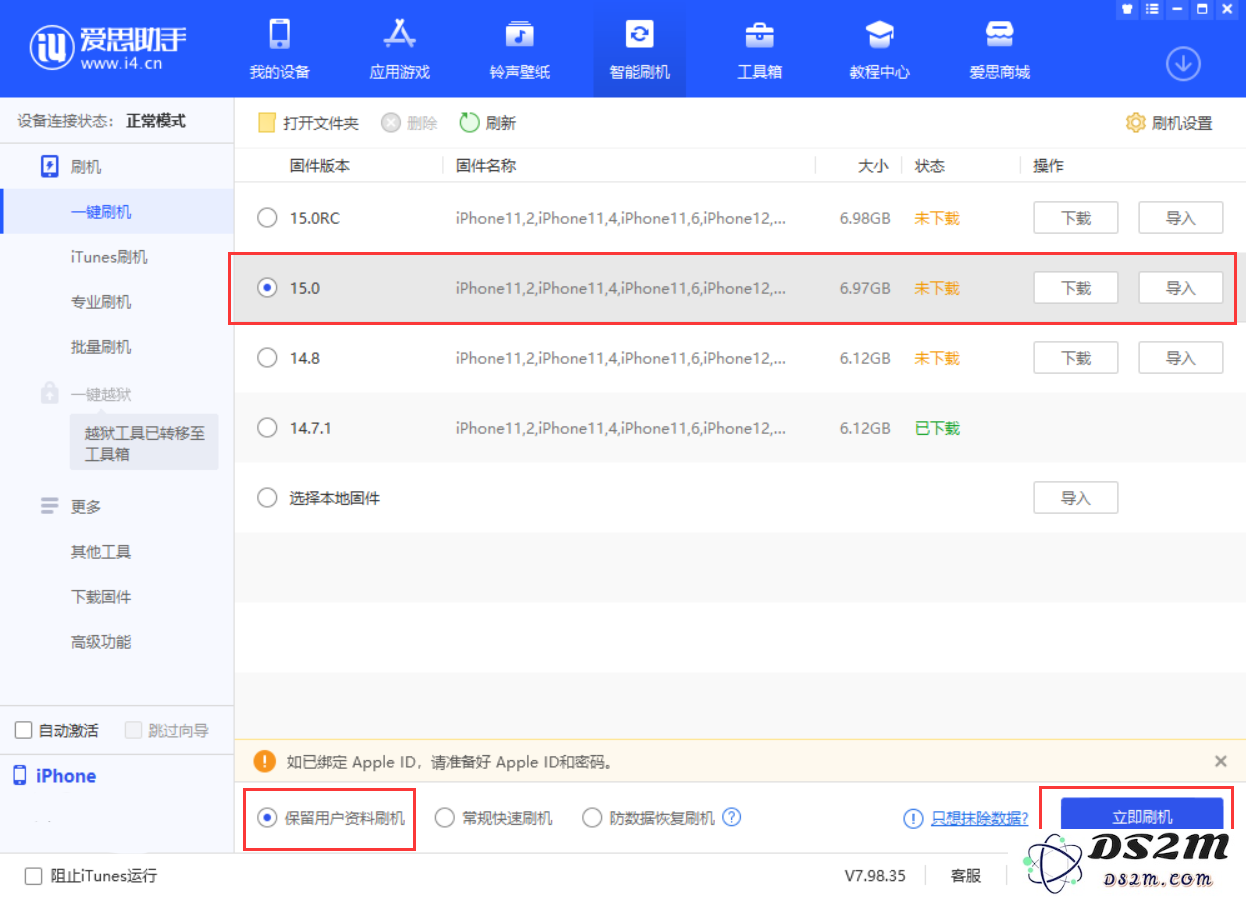Click the orange Apple ID warning icon
This screenshot has height=897, width=1246.
pyautogui.click(x=264, y=761)
